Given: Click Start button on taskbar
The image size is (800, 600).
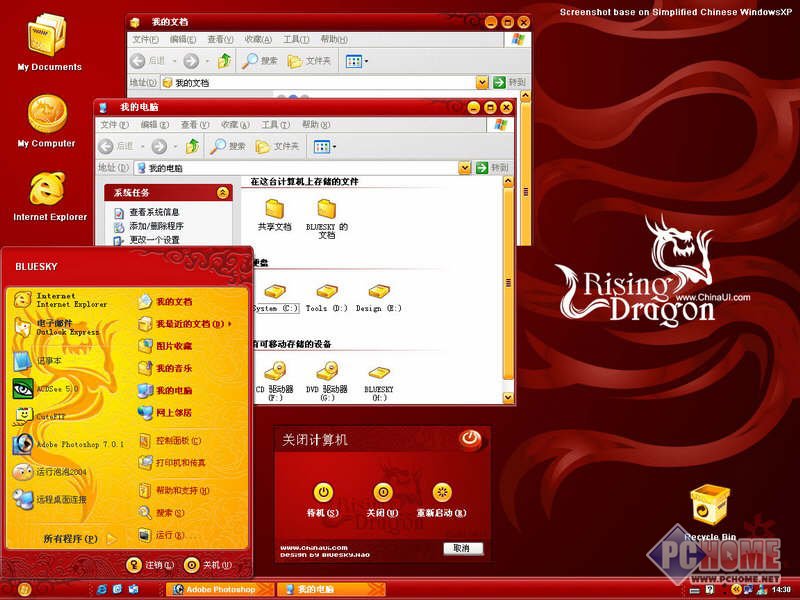Looking at the screenshot, I should 24,590.
